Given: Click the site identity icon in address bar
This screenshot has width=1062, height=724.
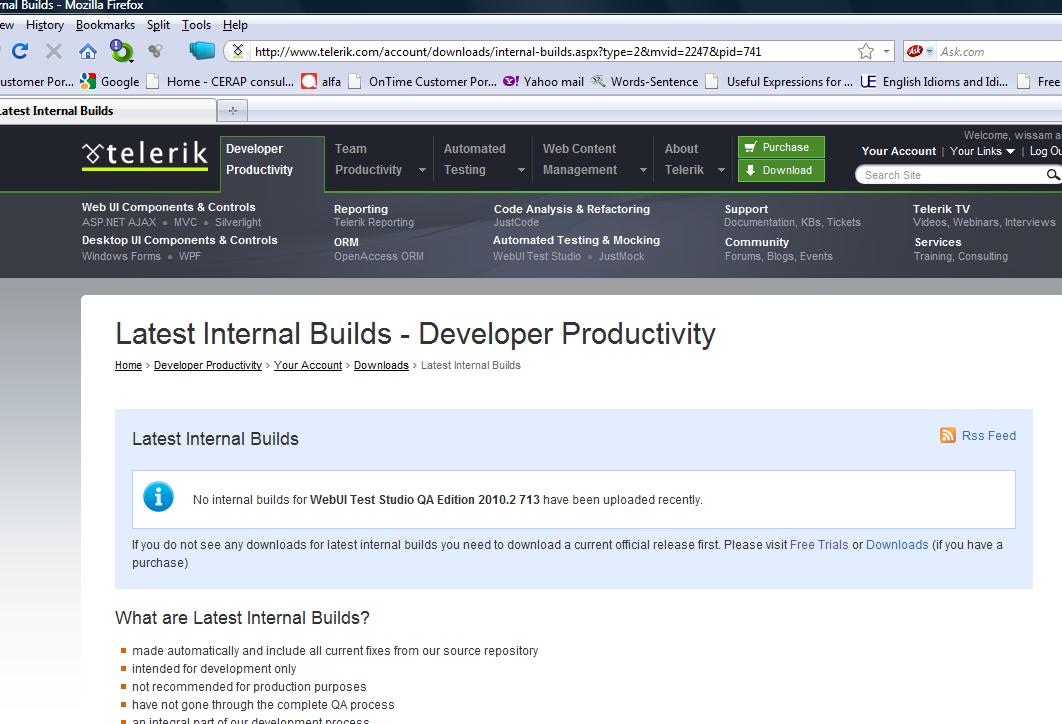Looking at the screenshot, I should [x=237, y=51].
